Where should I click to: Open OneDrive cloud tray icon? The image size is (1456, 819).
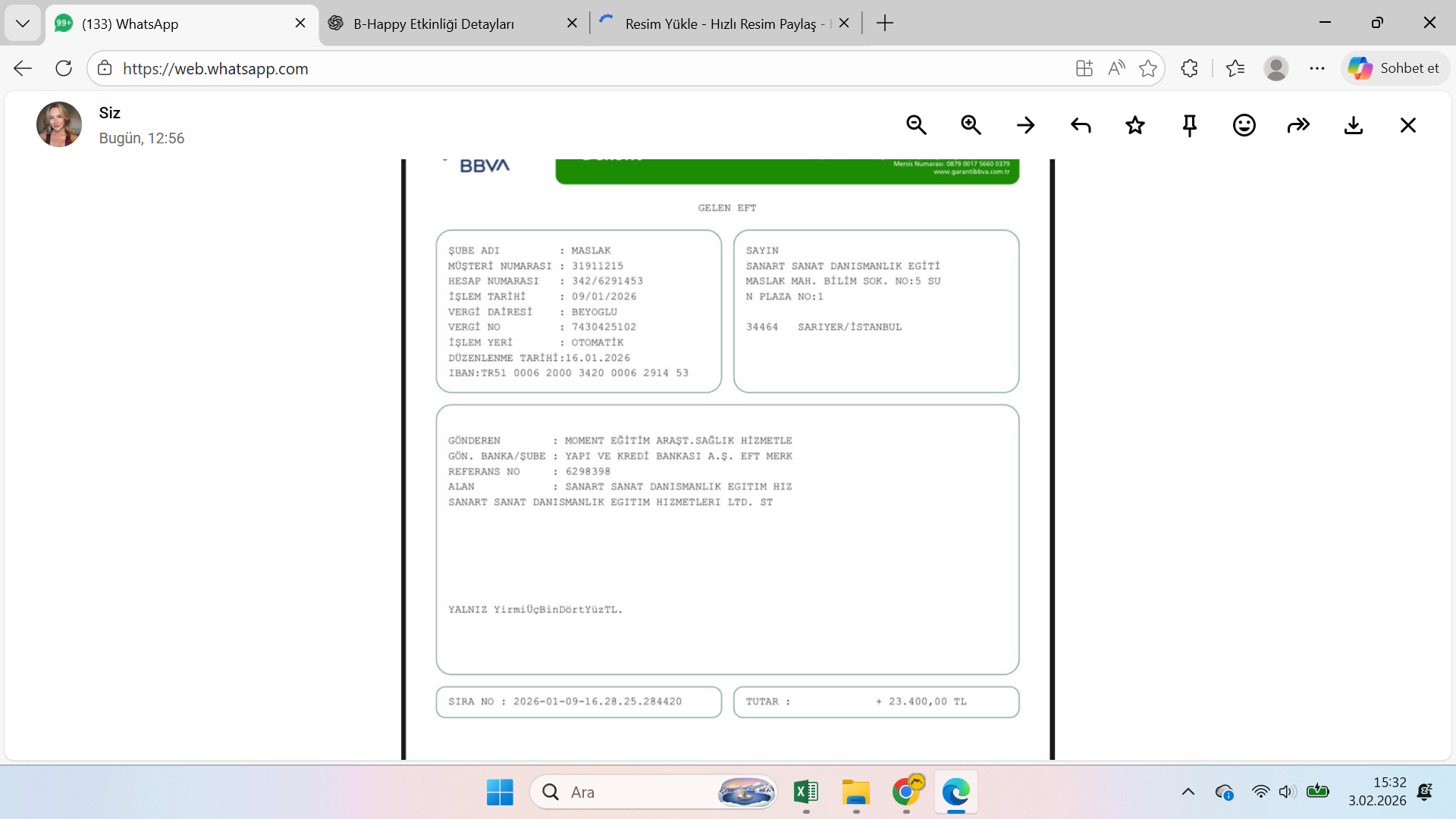(x=1224, y=792)
